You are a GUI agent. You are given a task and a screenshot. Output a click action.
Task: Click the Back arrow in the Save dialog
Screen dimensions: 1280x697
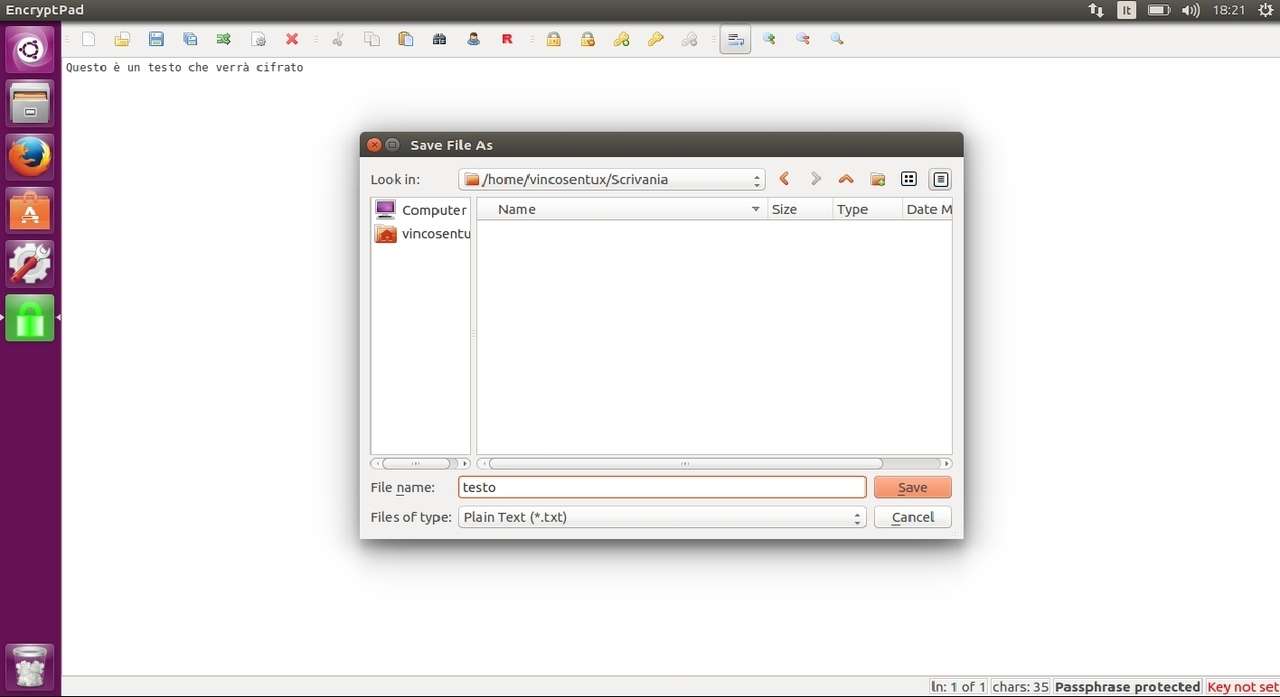784,179
